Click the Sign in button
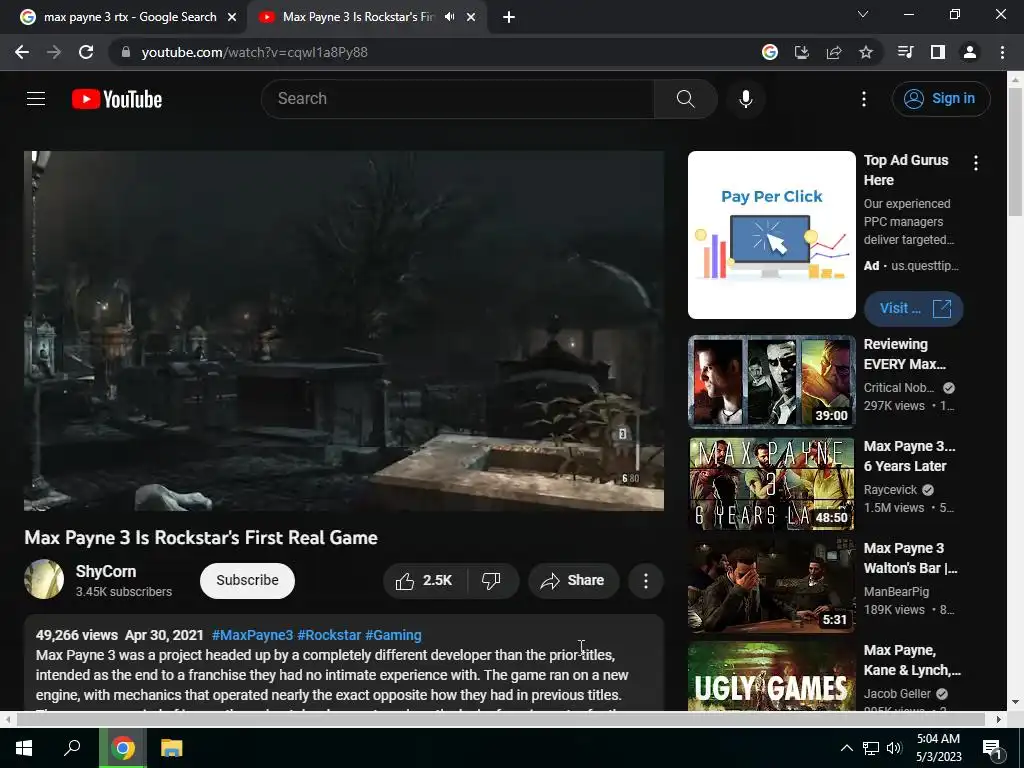The width and height of the screenshot is (1024, 768). pyautogui.click(x=940, y=99)
